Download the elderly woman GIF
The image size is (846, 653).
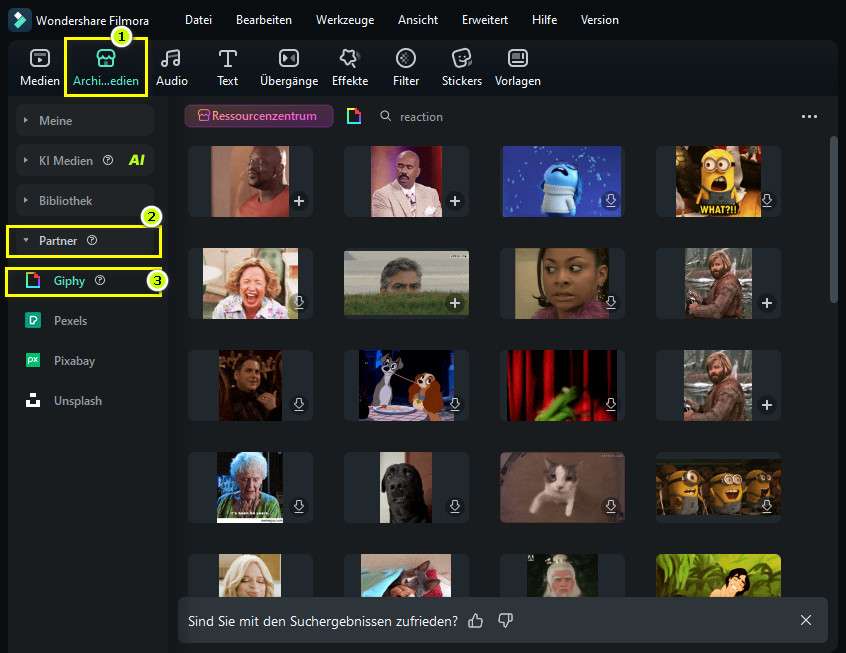click(x=299, y=506)
